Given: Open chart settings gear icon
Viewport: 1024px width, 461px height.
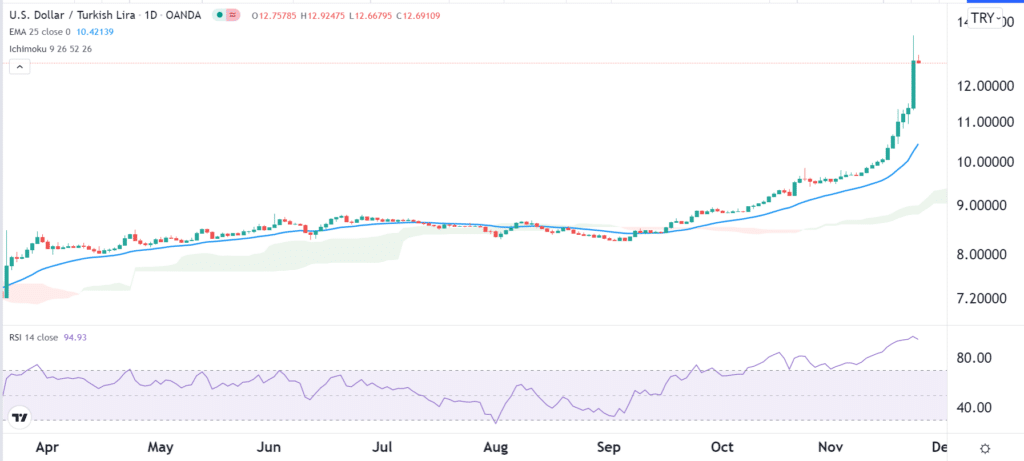Looking at the screenshot, I should [986, 448].
